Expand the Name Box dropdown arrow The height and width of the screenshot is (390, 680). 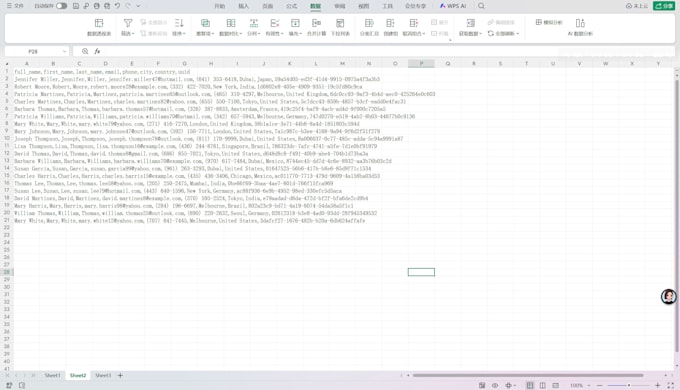tap(64, 51)
